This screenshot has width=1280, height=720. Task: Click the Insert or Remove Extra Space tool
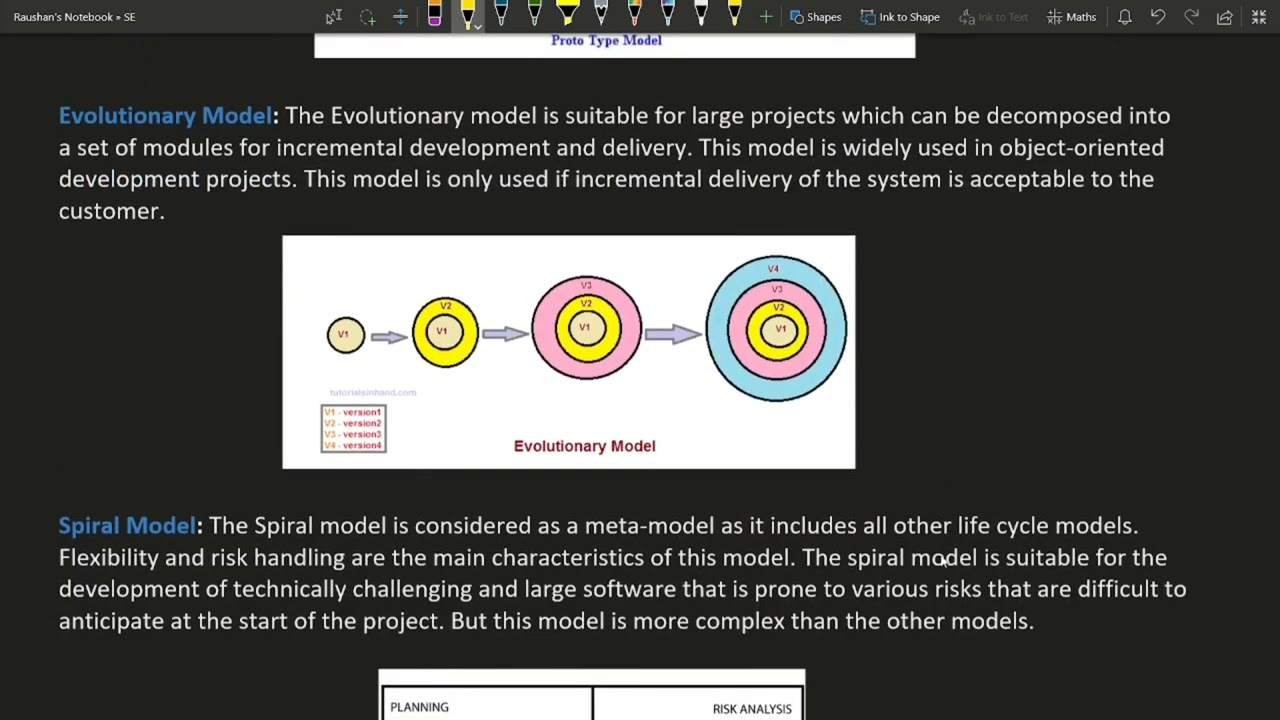coord(400,17)
